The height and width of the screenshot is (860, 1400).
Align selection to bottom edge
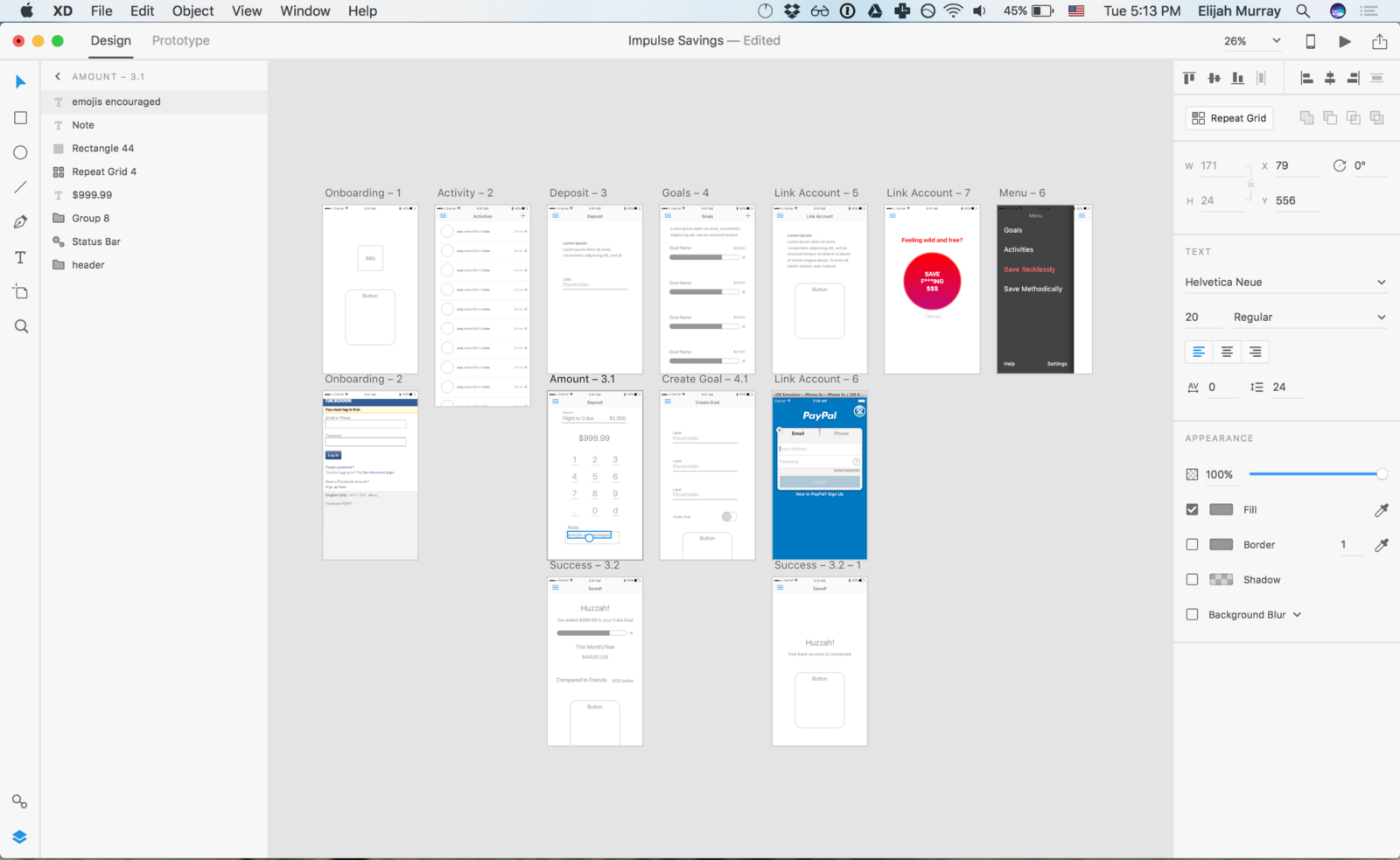coord(1237,78)
